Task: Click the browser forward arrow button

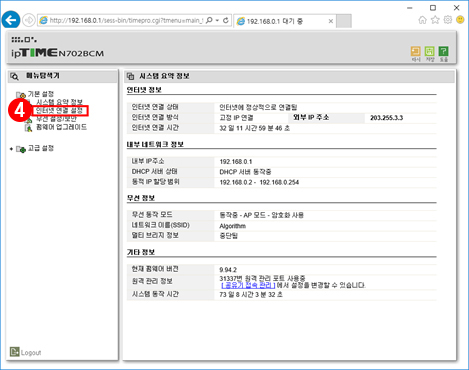Action: [29, 20]
